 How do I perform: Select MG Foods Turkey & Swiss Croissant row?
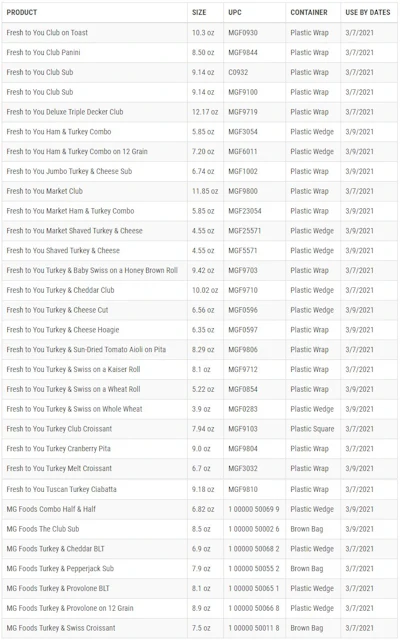pos(200,628)
